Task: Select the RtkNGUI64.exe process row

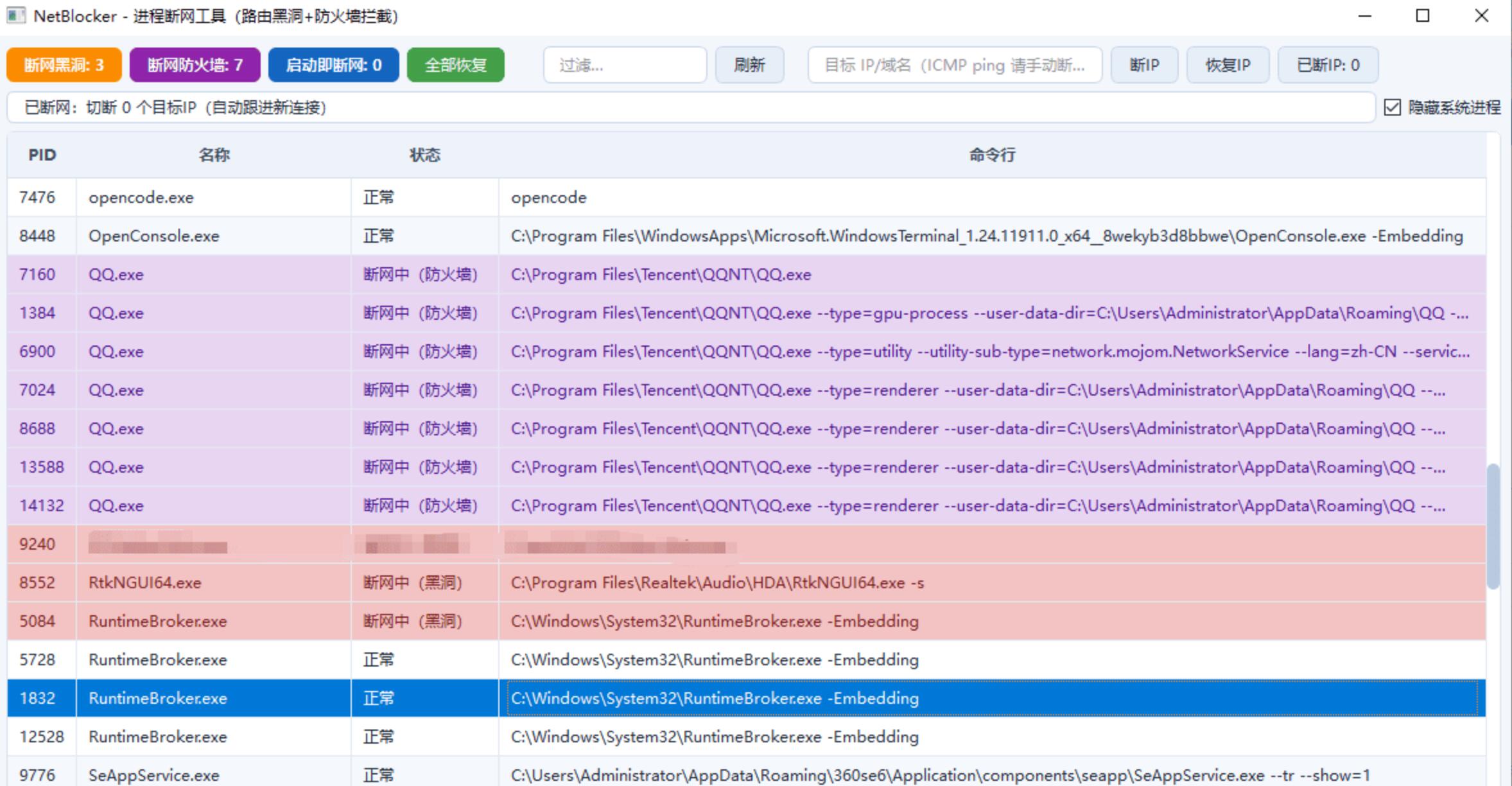Action: [x=747, y=582]
